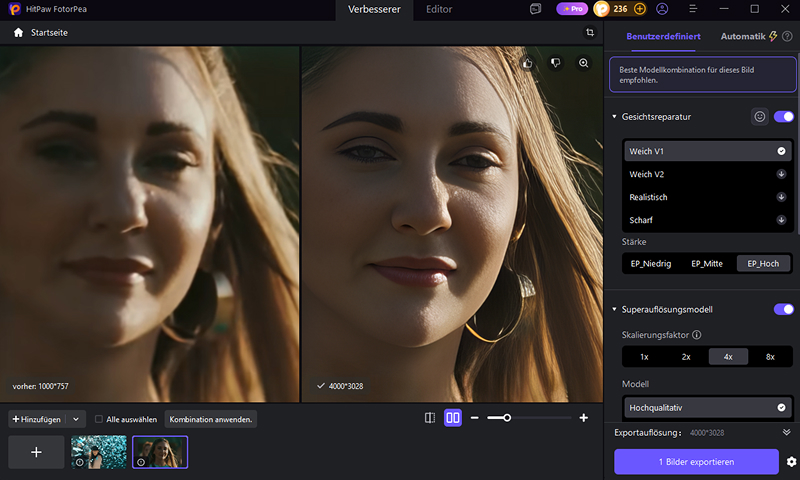Click the Hinzufügen button
800x480 pixels.
pyautogui.click(x=37, y=419)
